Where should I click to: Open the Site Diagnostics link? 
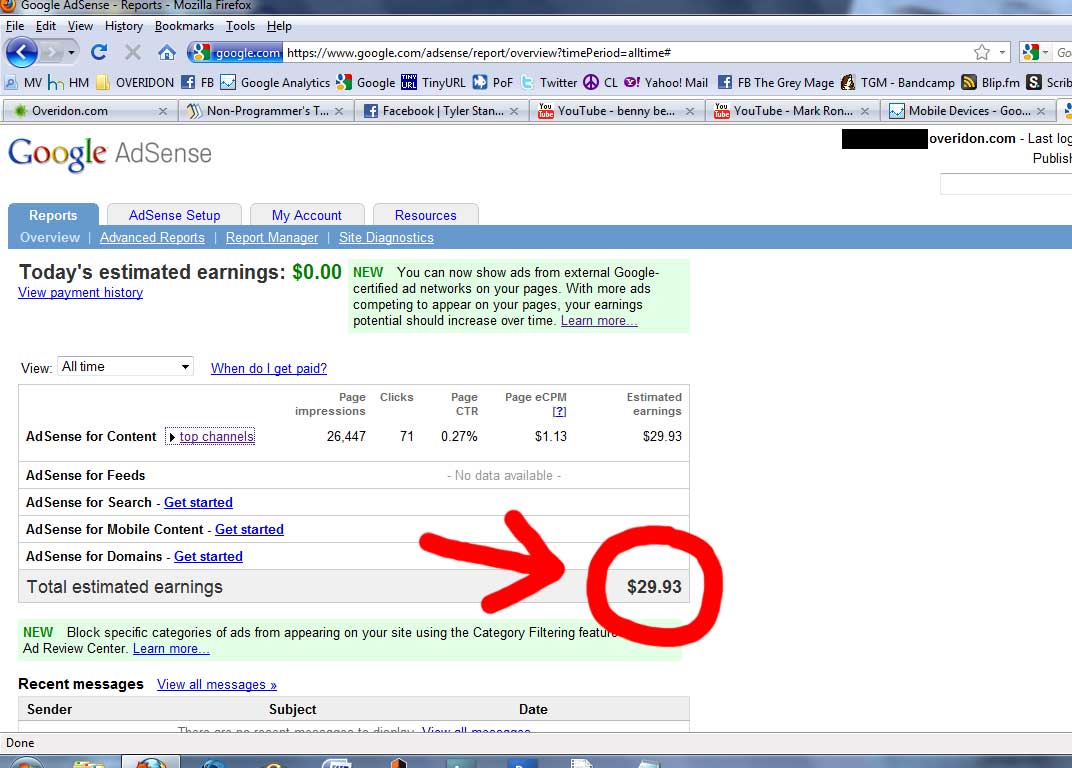tap(386, 237)
